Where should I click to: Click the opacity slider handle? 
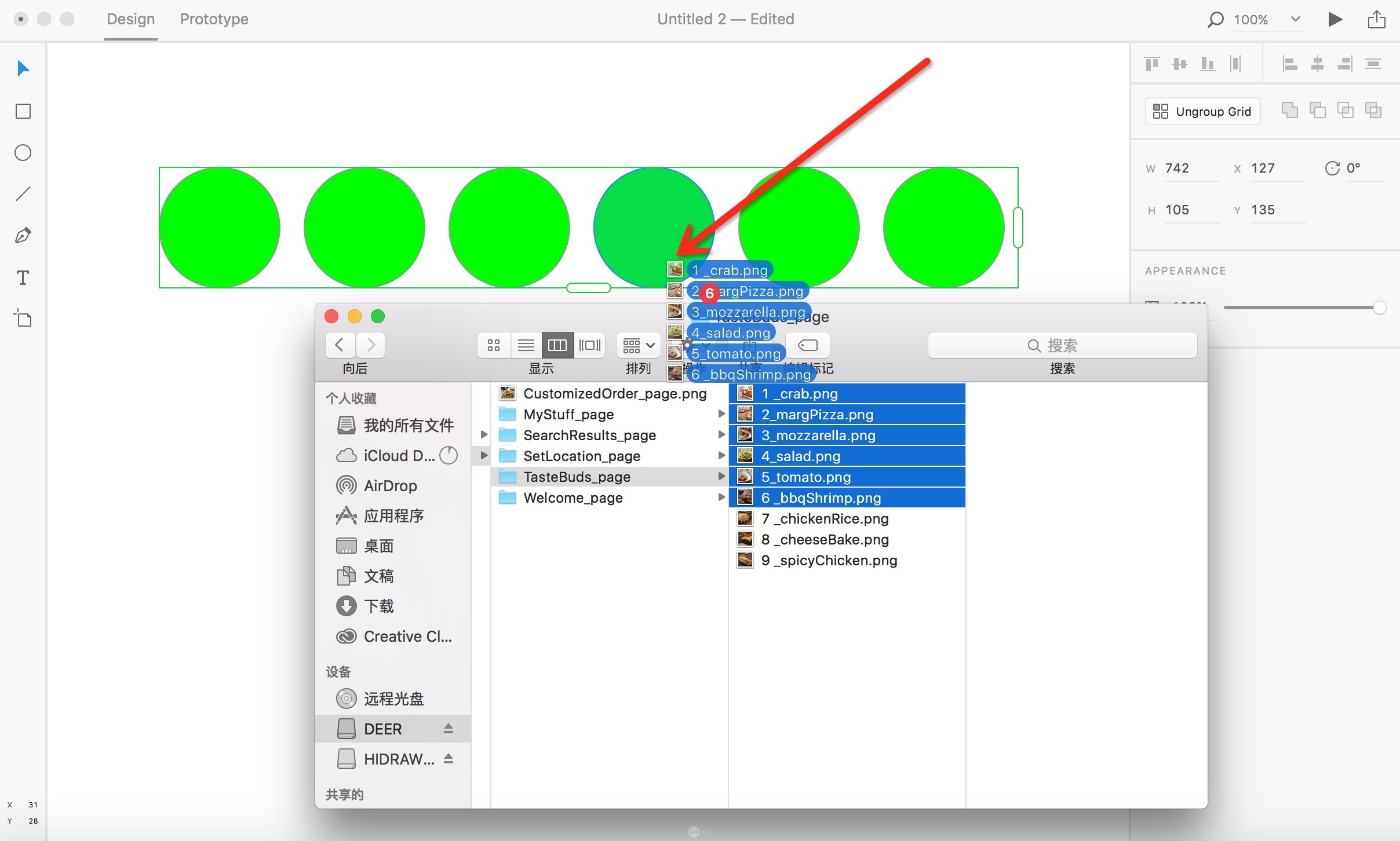click(x=1379, y=308)
